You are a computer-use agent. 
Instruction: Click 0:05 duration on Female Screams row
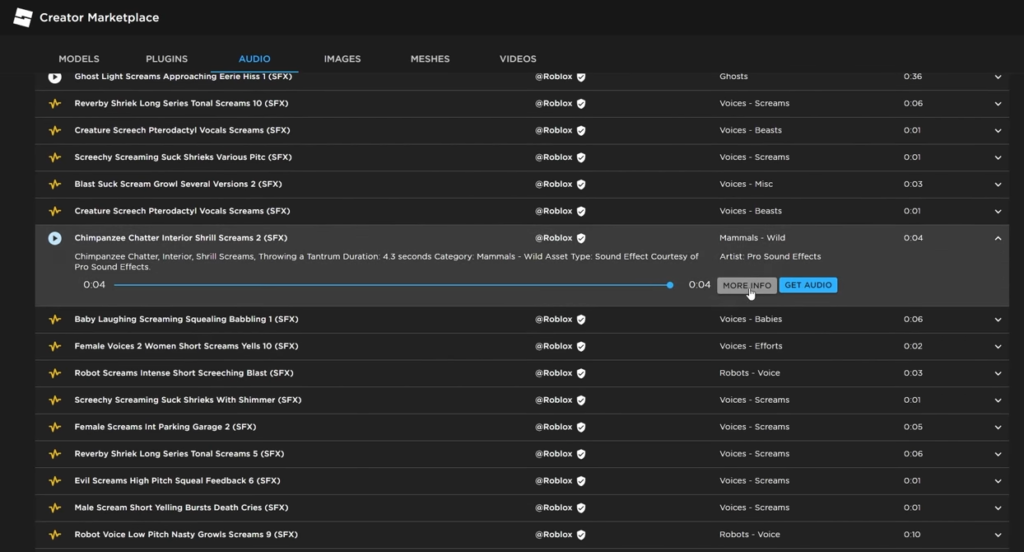[x=912, y=427]
